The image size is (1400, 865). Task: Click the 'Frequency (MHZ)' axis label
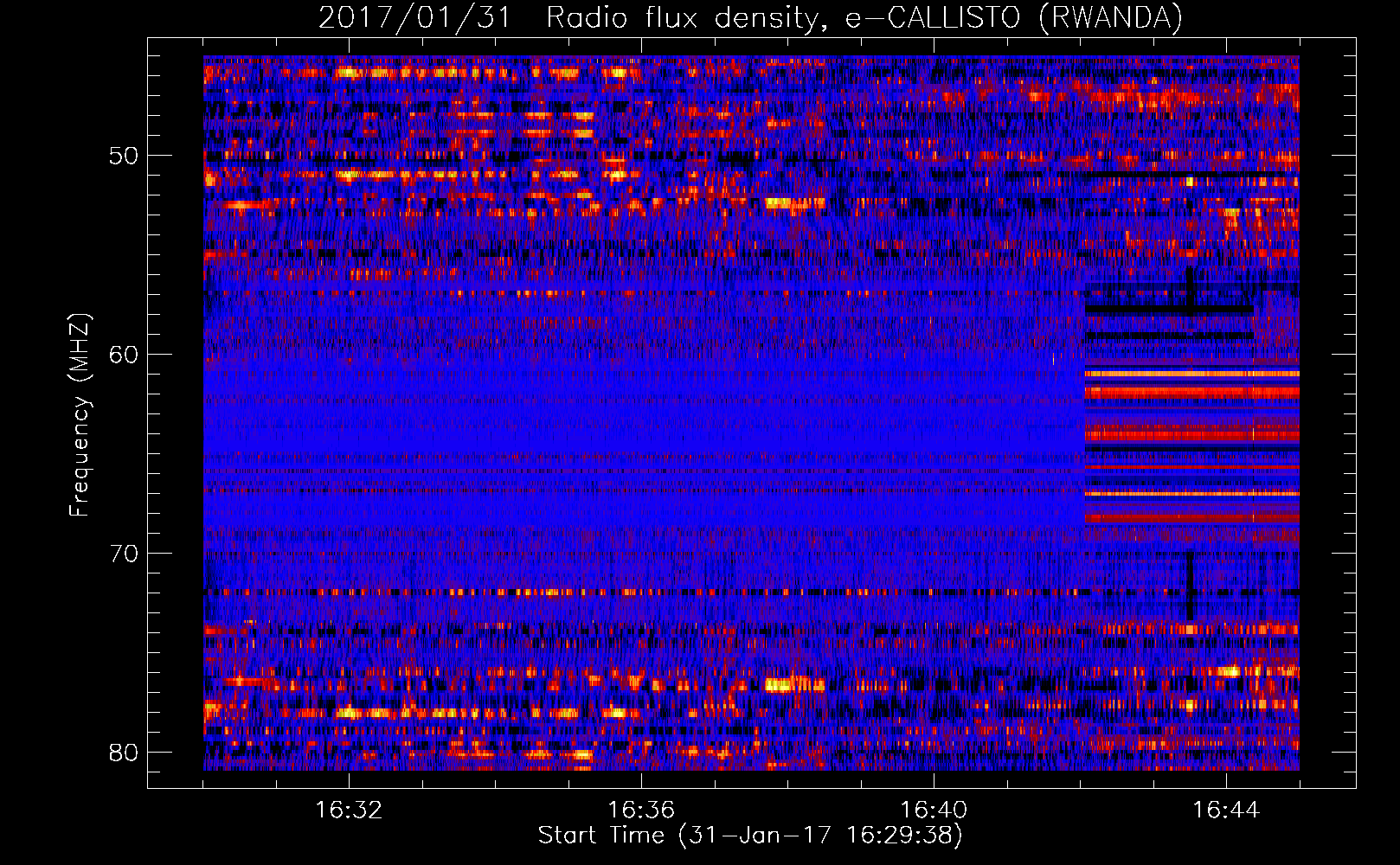pos(79,415)
